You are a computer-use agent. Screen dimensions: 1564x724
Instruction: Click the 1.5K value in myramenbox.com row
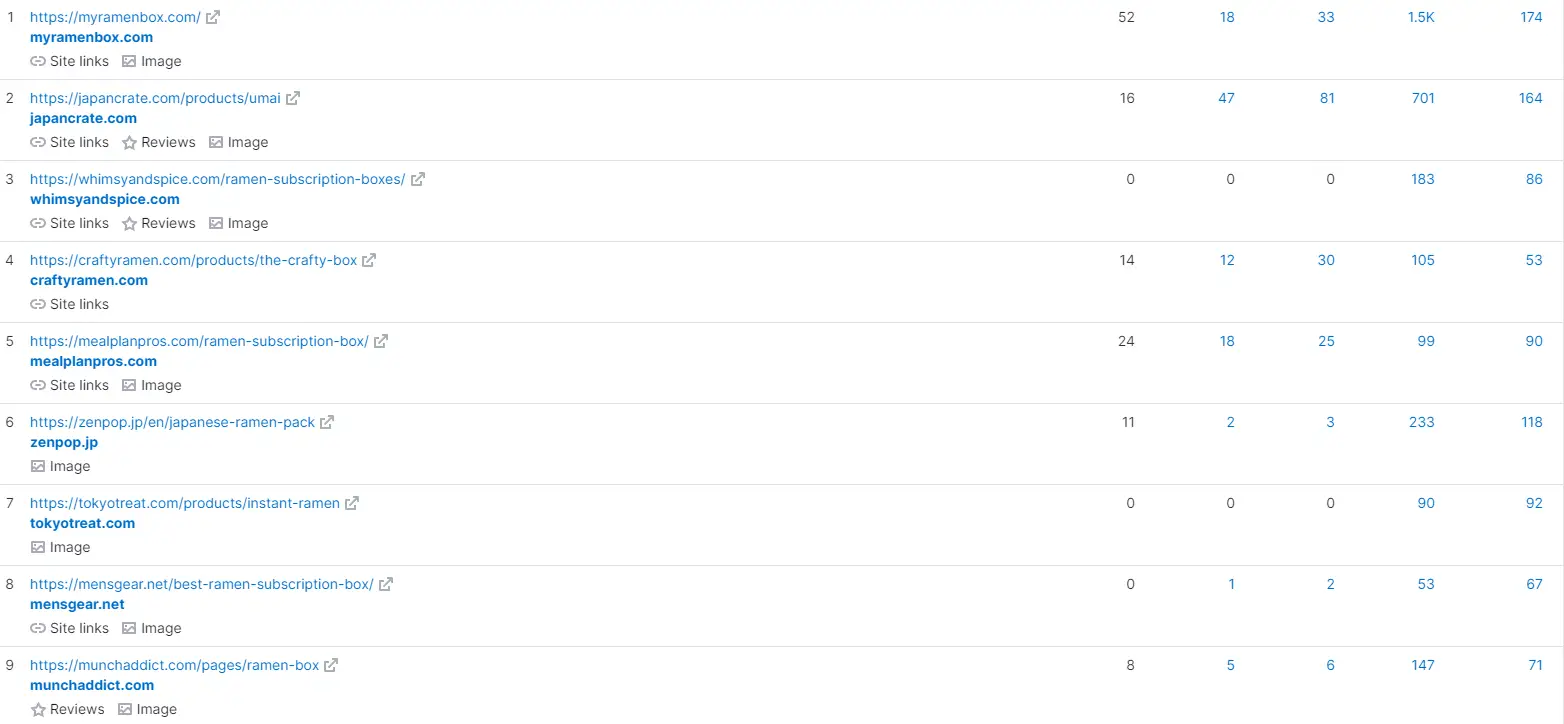click(1421, 17)
